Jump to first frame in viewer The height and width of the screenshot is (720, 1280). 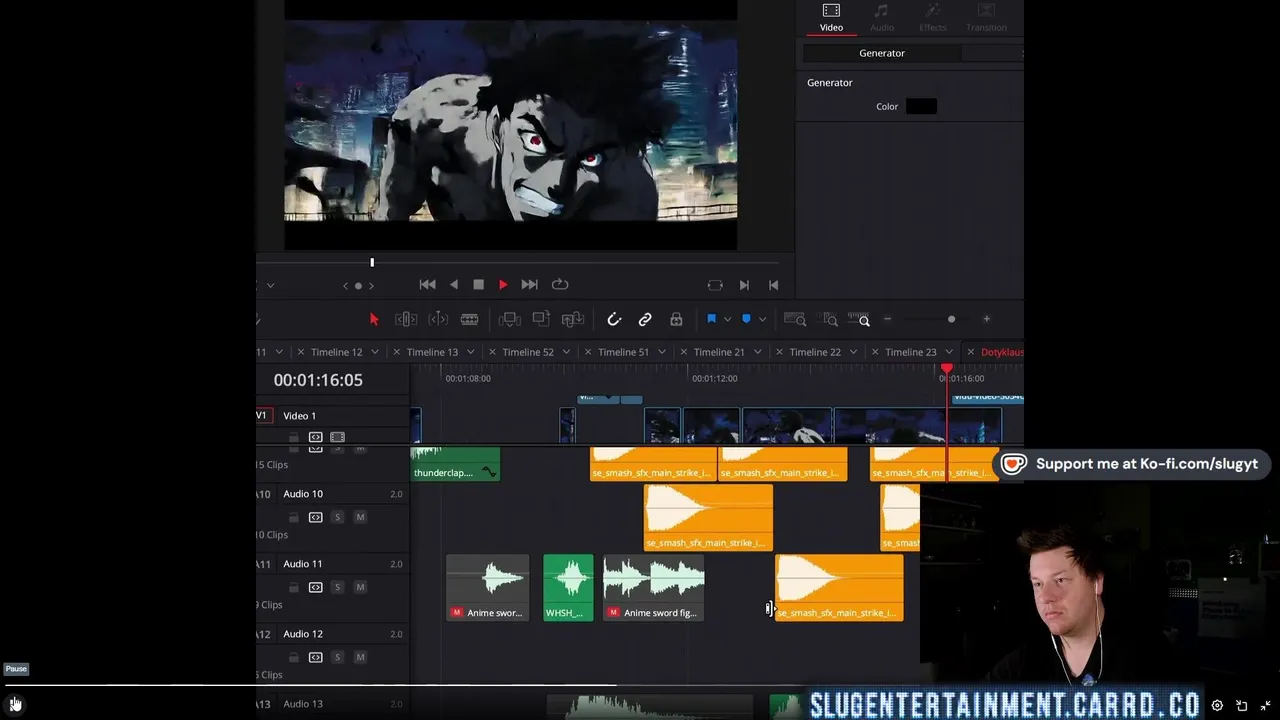(x=427, y=285)
